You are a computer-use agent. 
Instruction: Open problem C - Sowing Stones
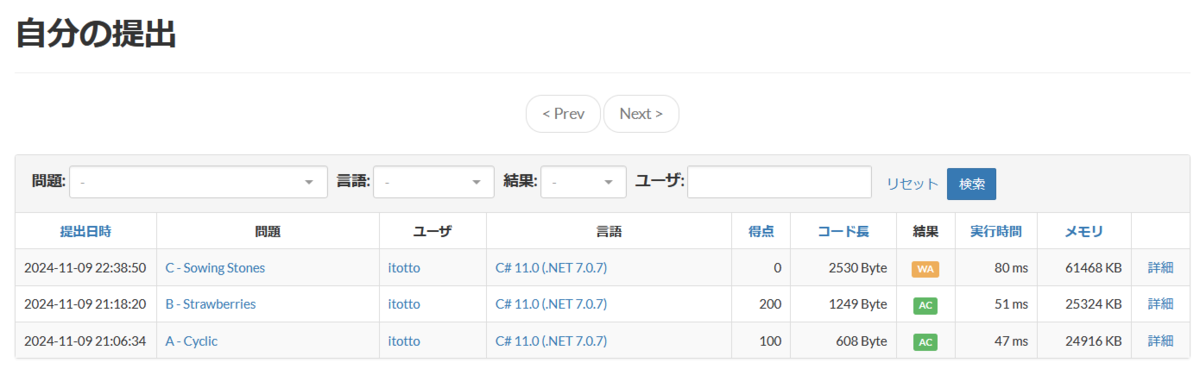[215, 268]
